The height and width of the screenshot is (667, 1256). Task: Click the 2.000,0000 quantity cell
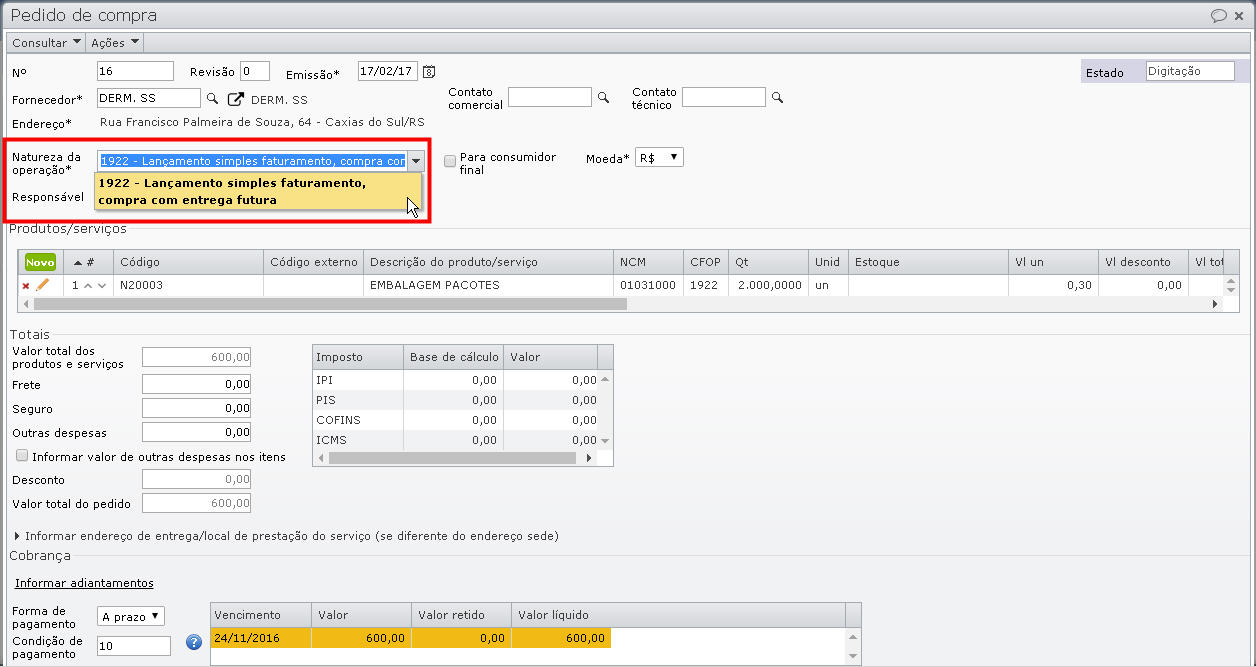768,285
